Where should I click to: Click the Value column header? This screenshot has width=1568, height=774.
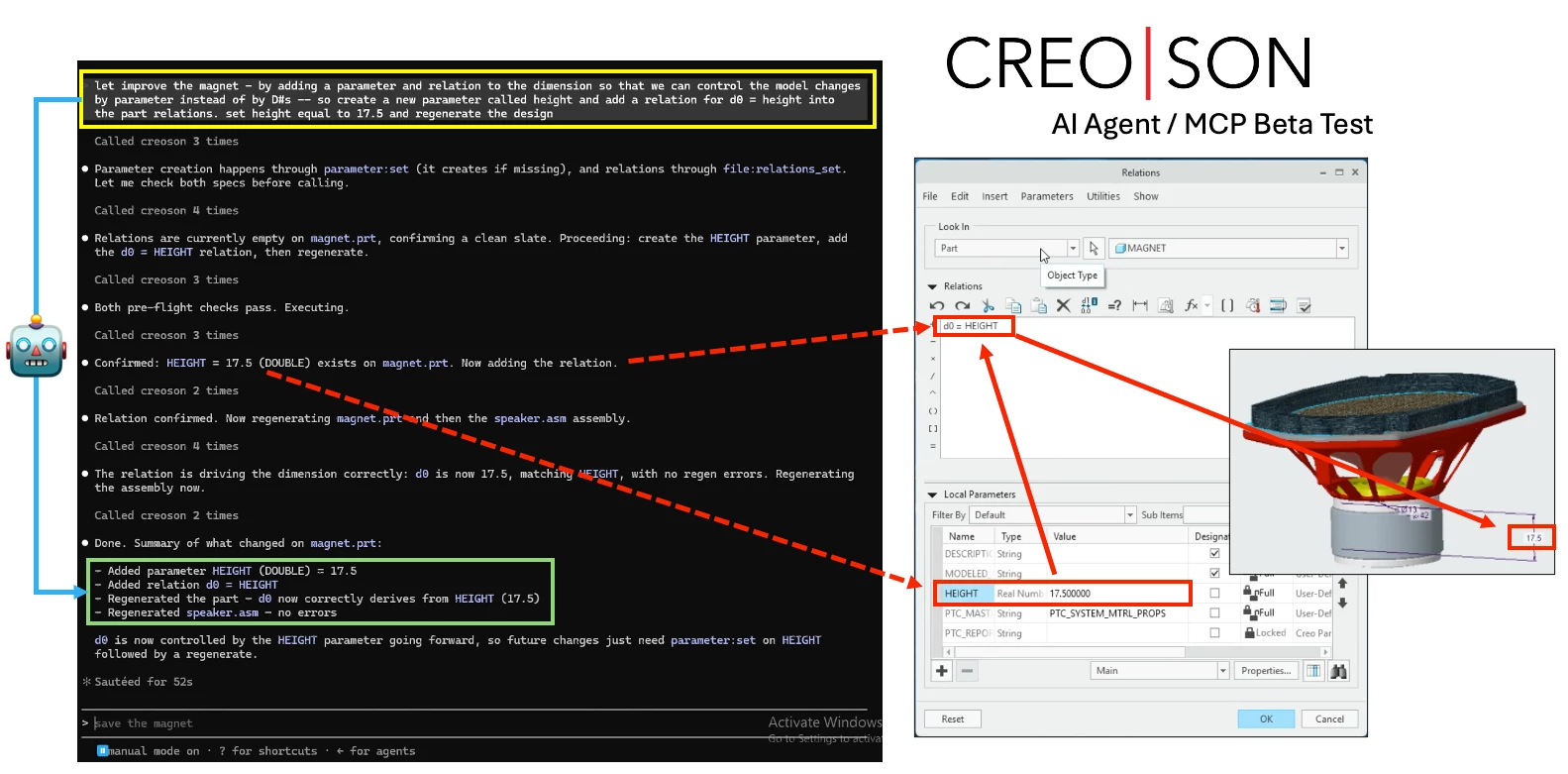1117,536
